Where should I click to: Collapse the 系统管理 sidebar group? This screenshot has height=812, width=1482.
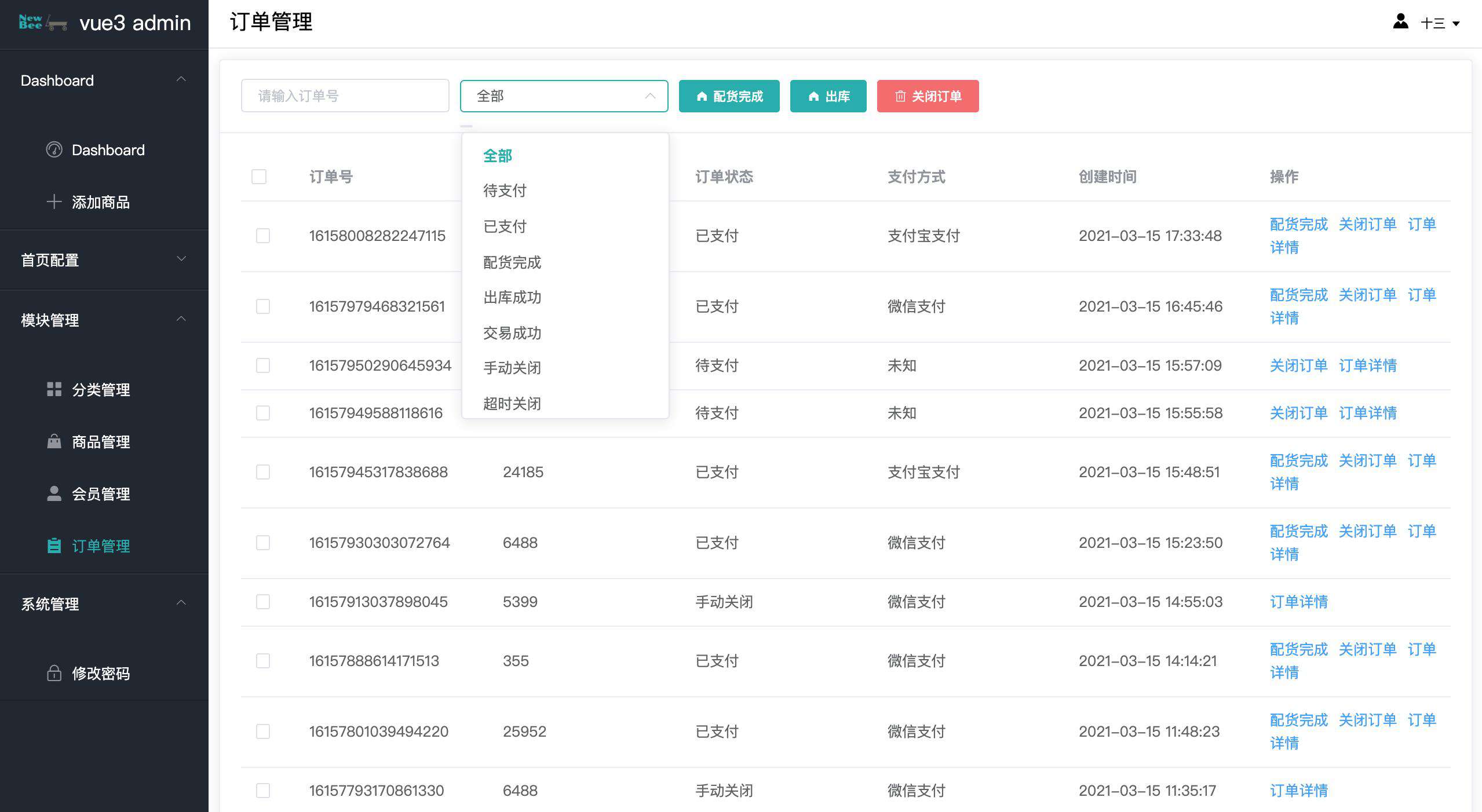coord(104,603)
